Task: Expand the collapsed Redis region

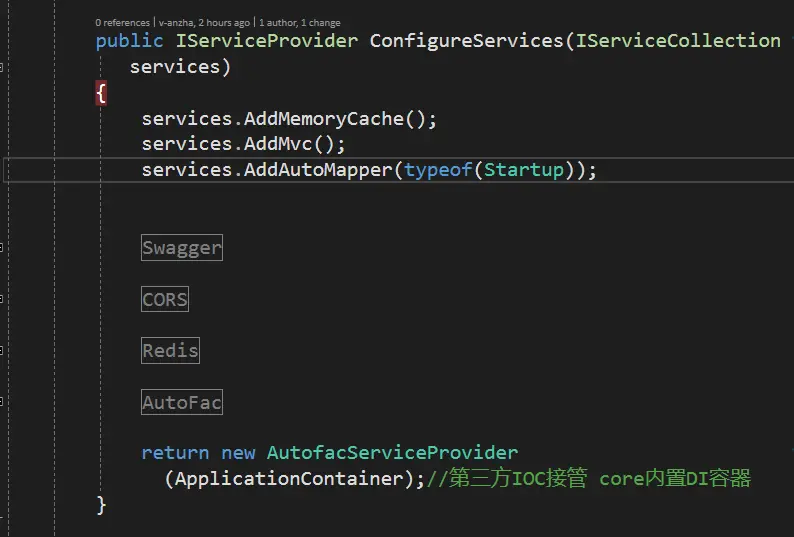Action: (171, 351)
